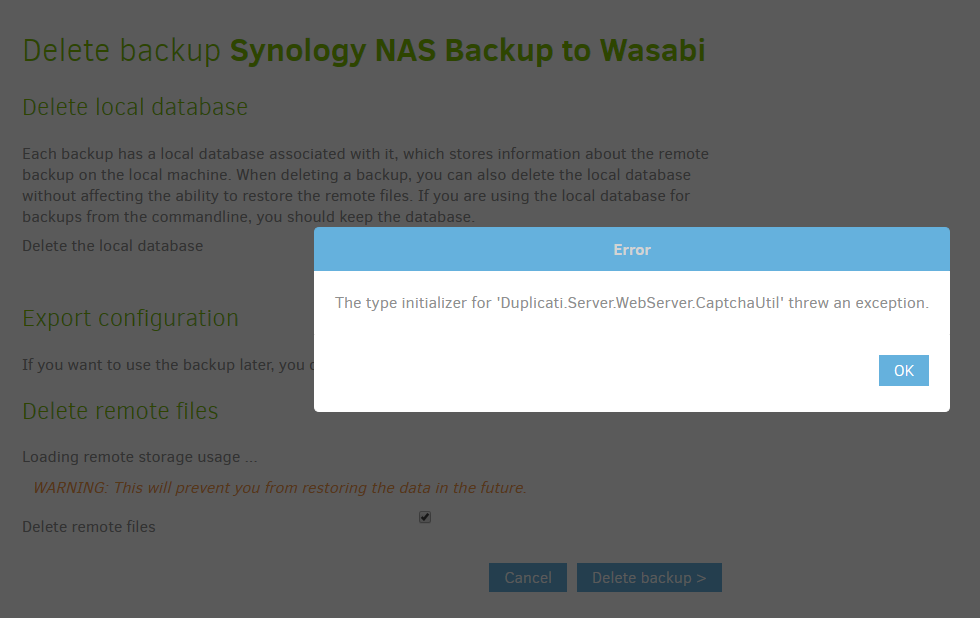The height and width of the screenshot is (618, 980).
Task: Click the Synology NAS Backup to Wasabi title
Action: [467, 50]
